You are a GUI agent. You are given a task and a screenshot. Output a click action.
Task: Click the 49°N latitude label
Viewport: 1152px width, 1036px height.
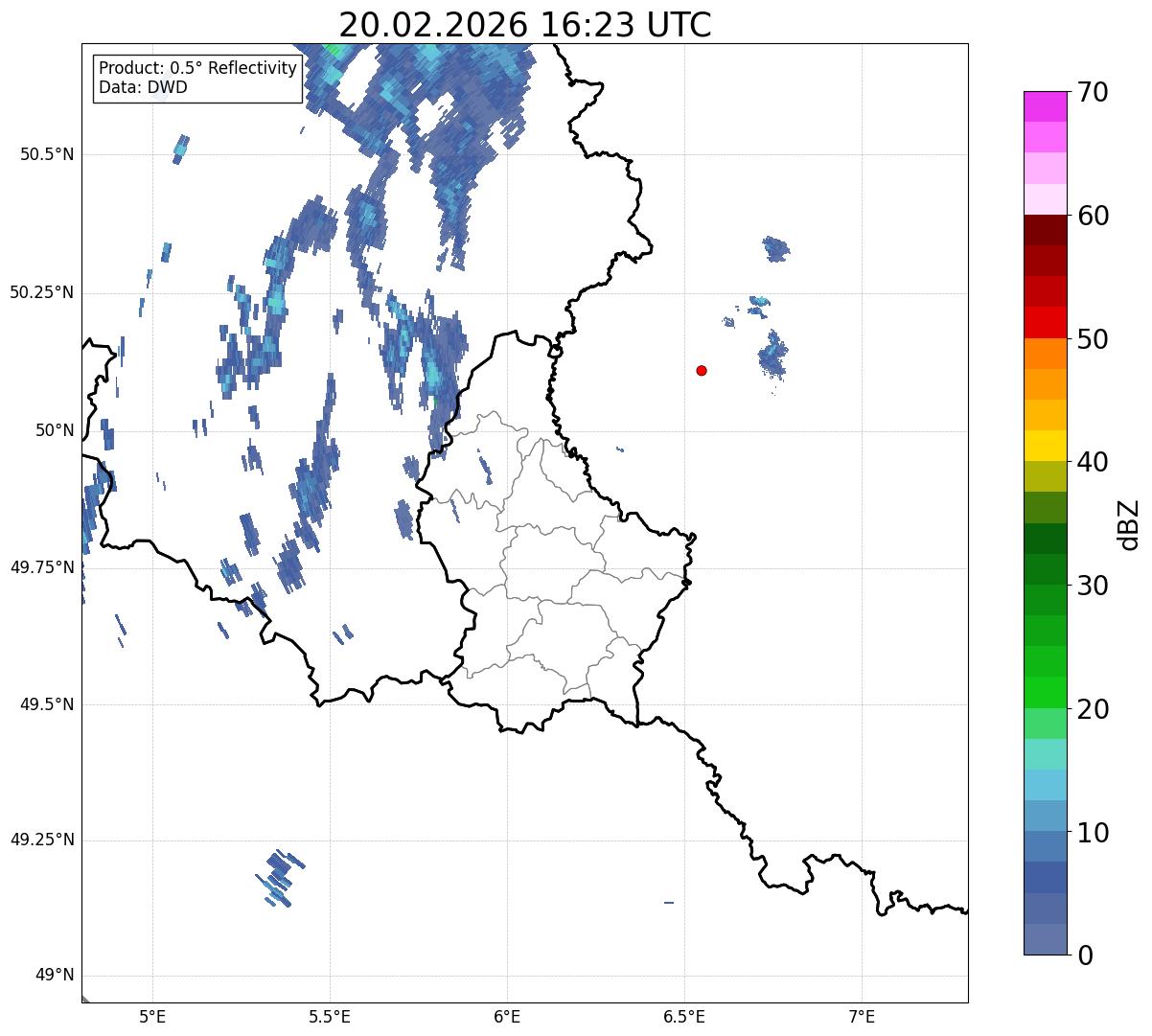(55, 976)
